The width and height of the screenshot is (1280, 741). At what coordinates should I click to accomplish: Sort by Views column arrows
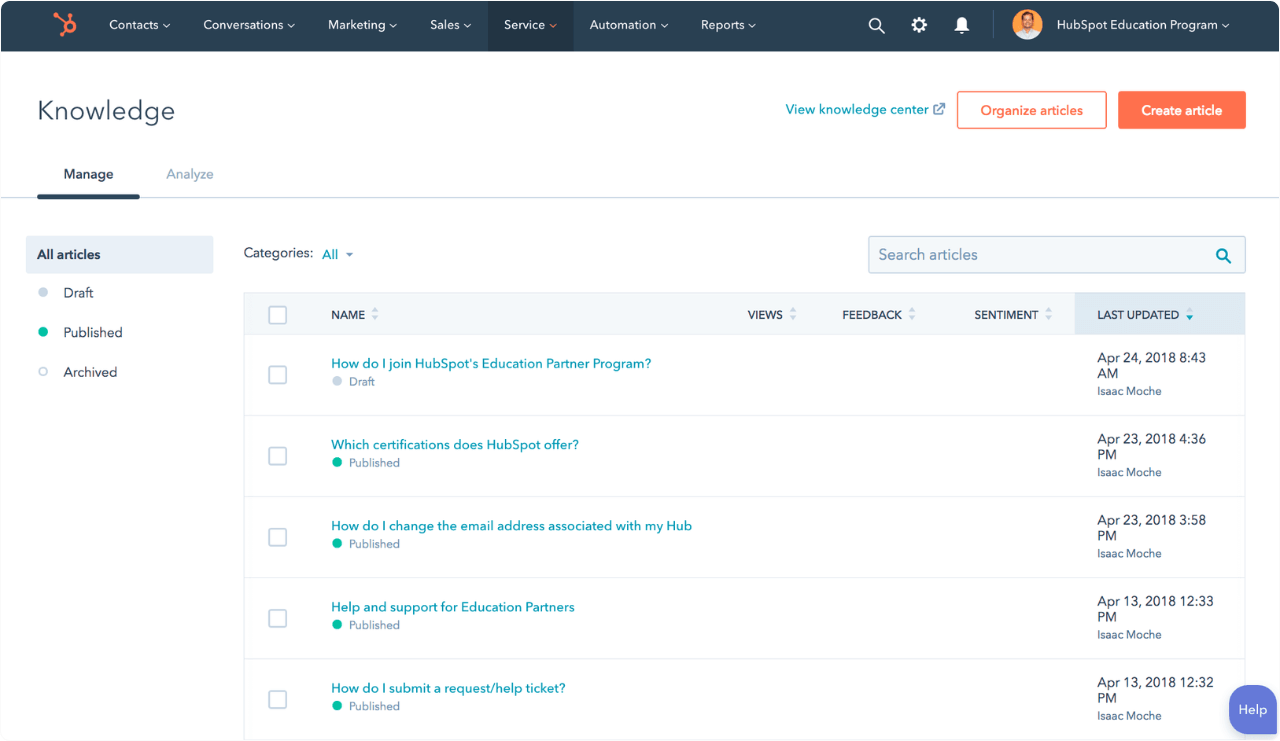[x=793, y=314]
